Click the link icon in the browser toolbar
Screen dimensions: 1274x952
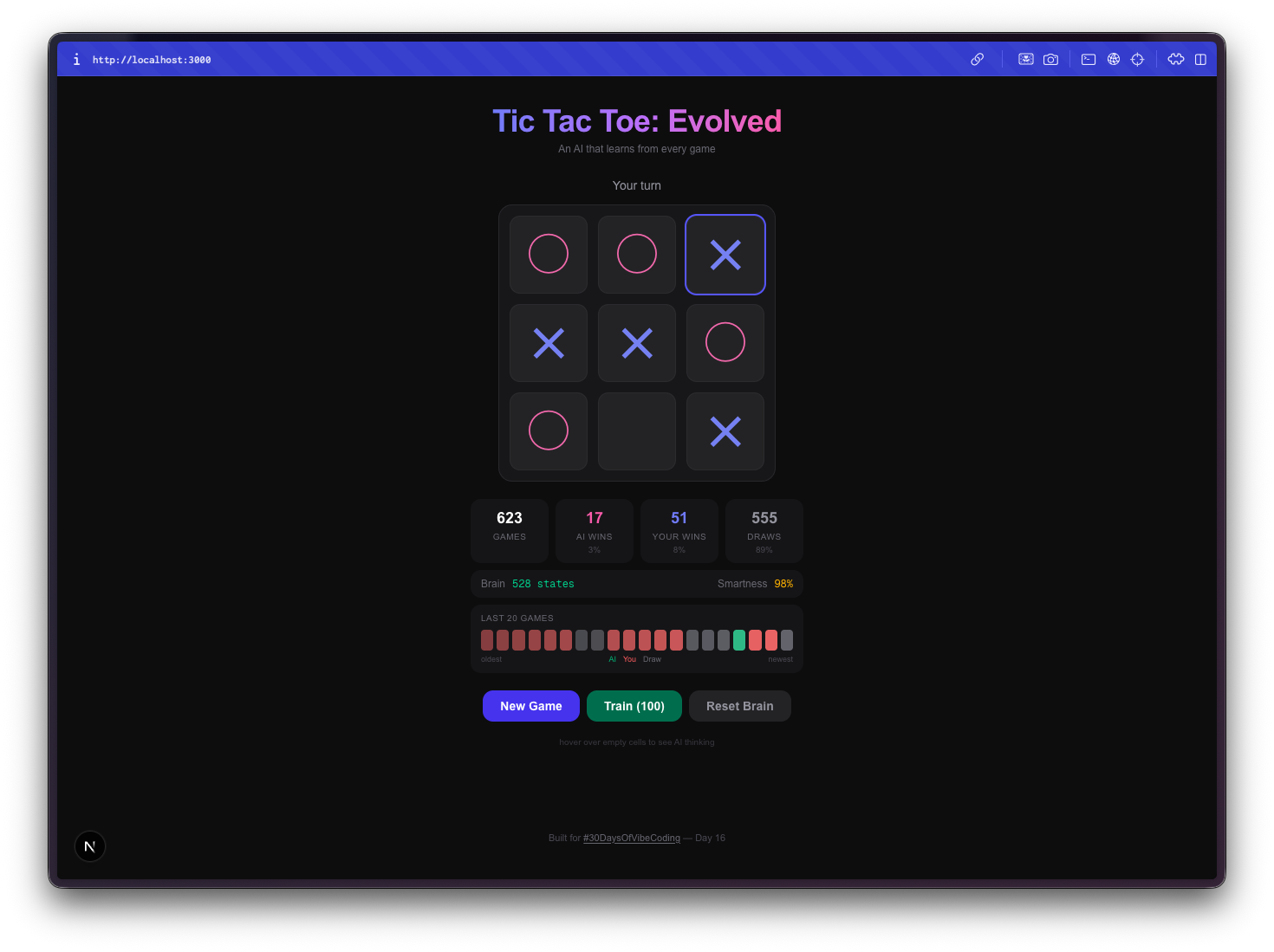[x=978, y=59]
